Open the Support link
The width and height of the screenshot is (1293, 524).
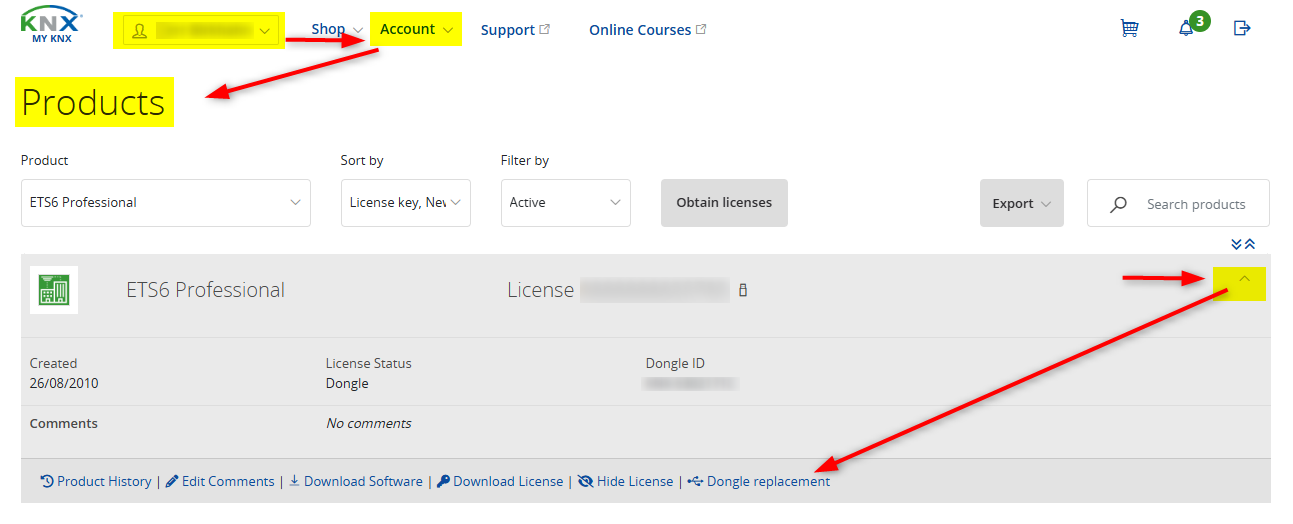click(x=515, y=30)
